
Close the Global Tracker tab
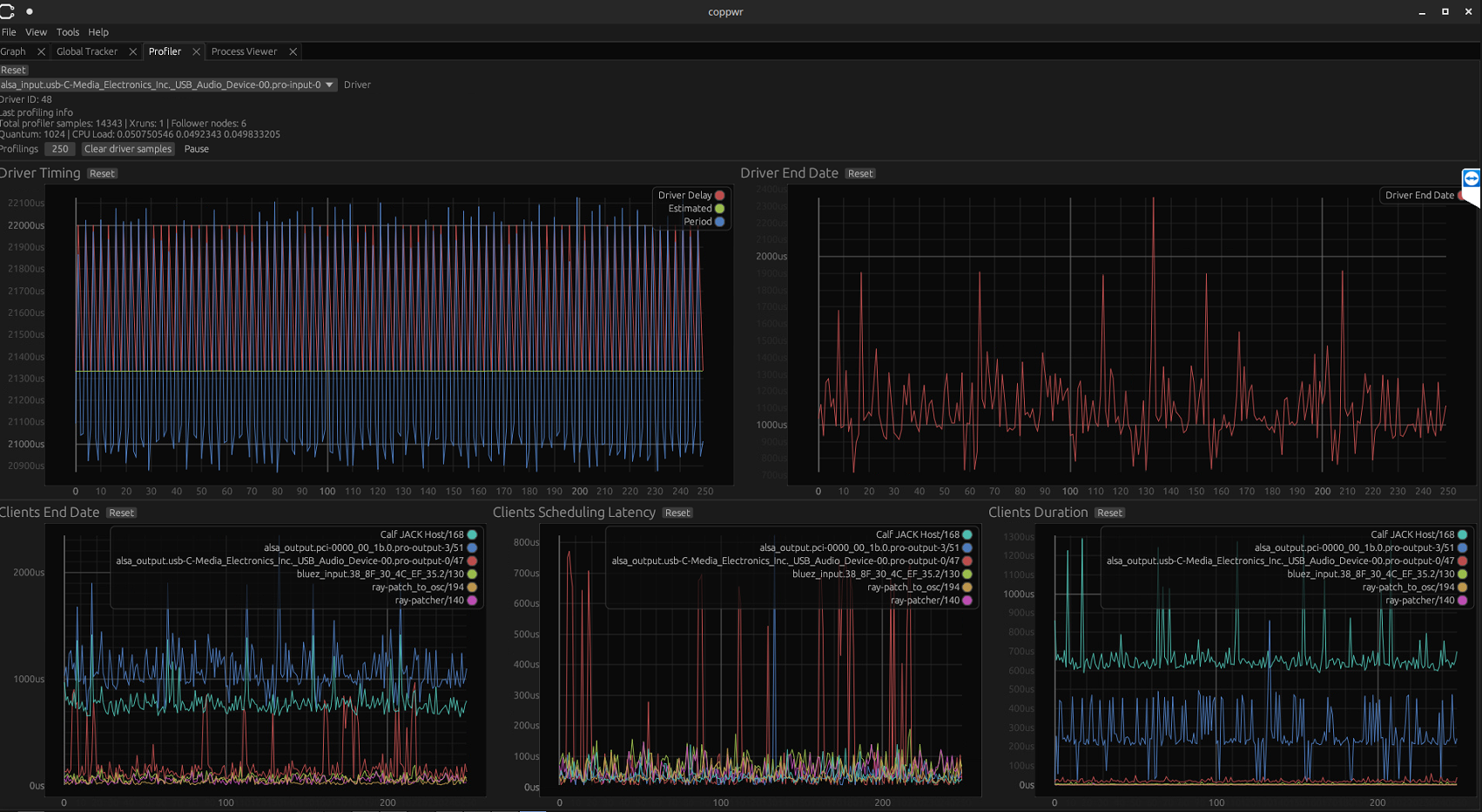tap(132, 52)
